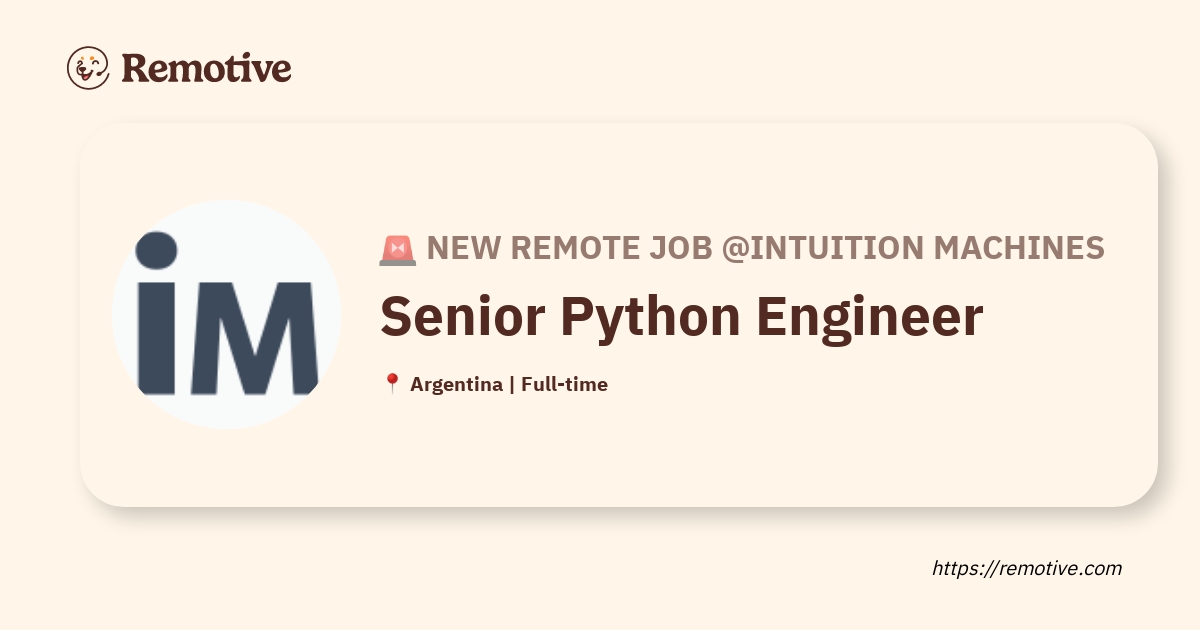1200x630 pixels.
Task: Click the red location pin icon
Action: coord(392,384)
